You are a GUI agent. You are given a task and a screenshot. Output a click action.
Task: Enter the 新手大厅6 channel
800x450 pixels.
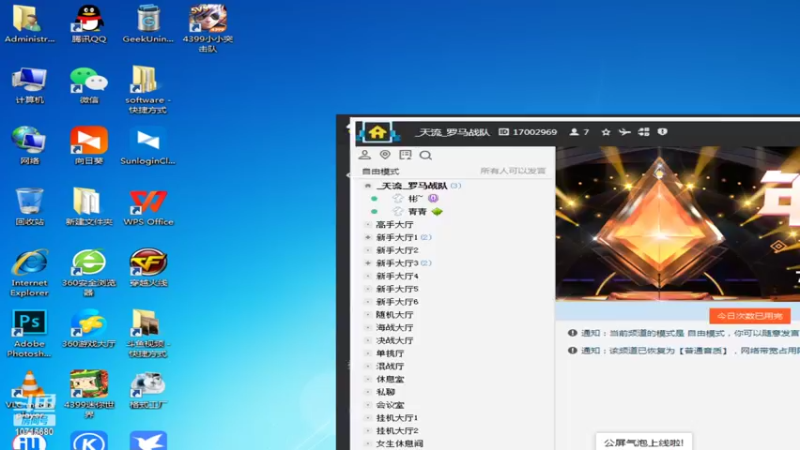click(397, 302)
